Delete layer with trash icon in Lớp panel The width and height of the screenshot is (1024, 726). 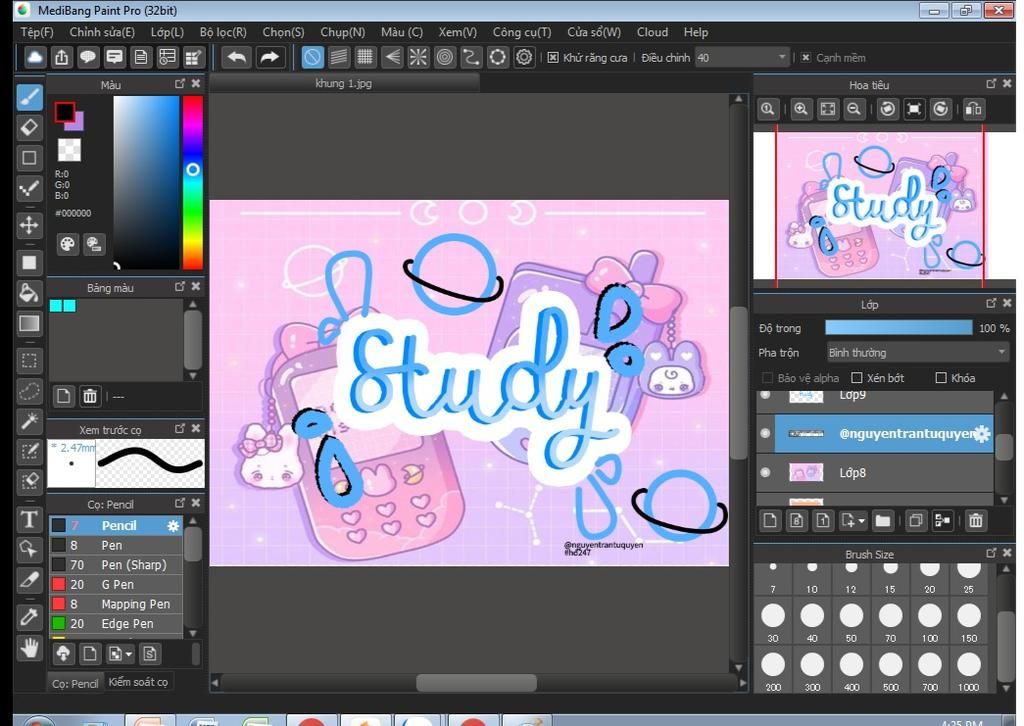point(976,520)
